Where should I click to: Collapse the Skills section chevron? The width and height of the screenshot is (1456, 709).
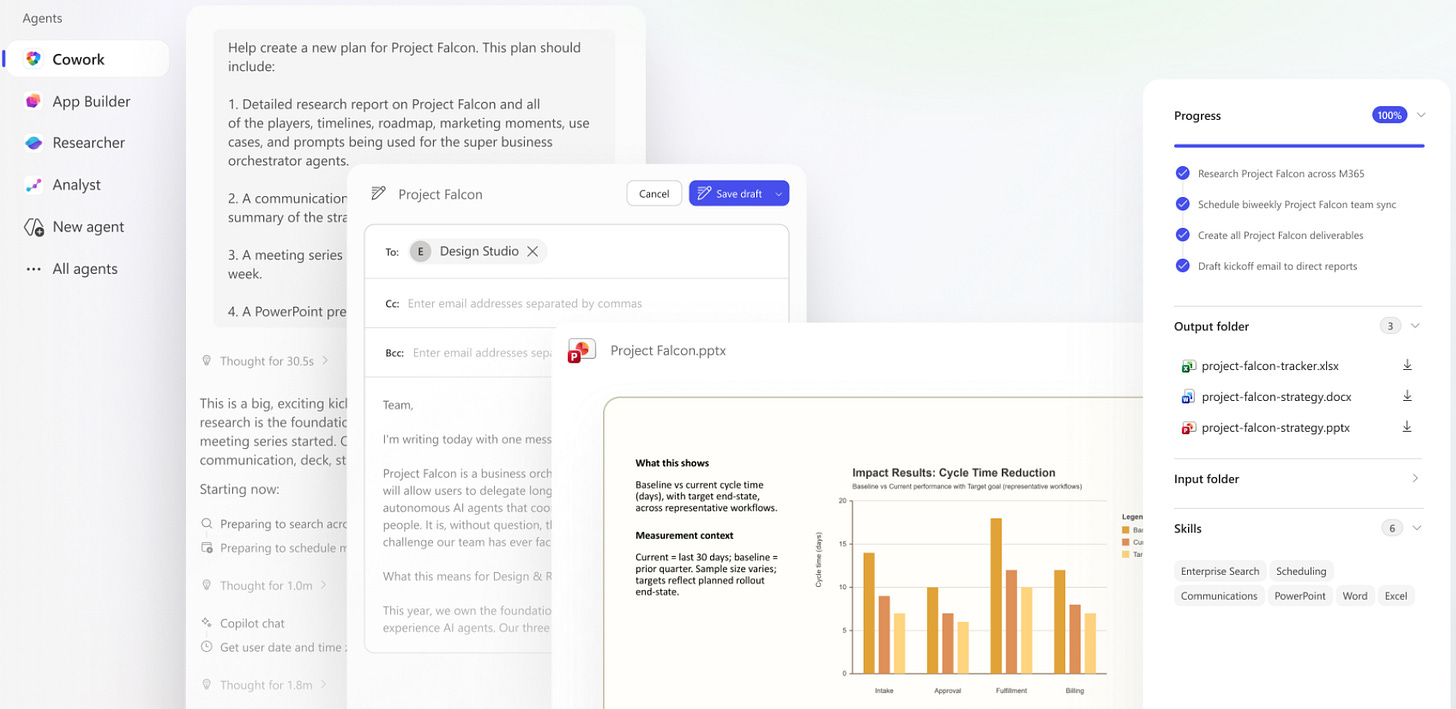[1417, 528]
